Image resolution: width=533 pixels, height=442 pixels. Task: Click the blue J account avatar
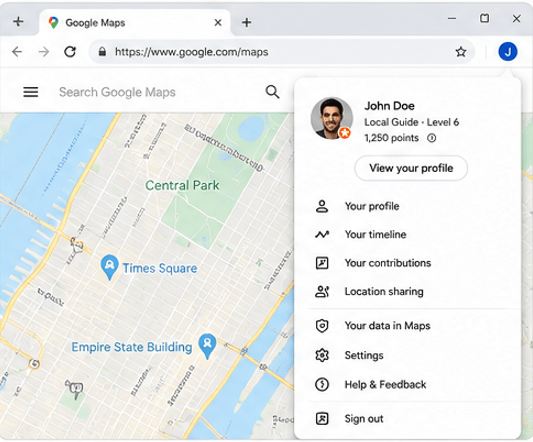508,52
